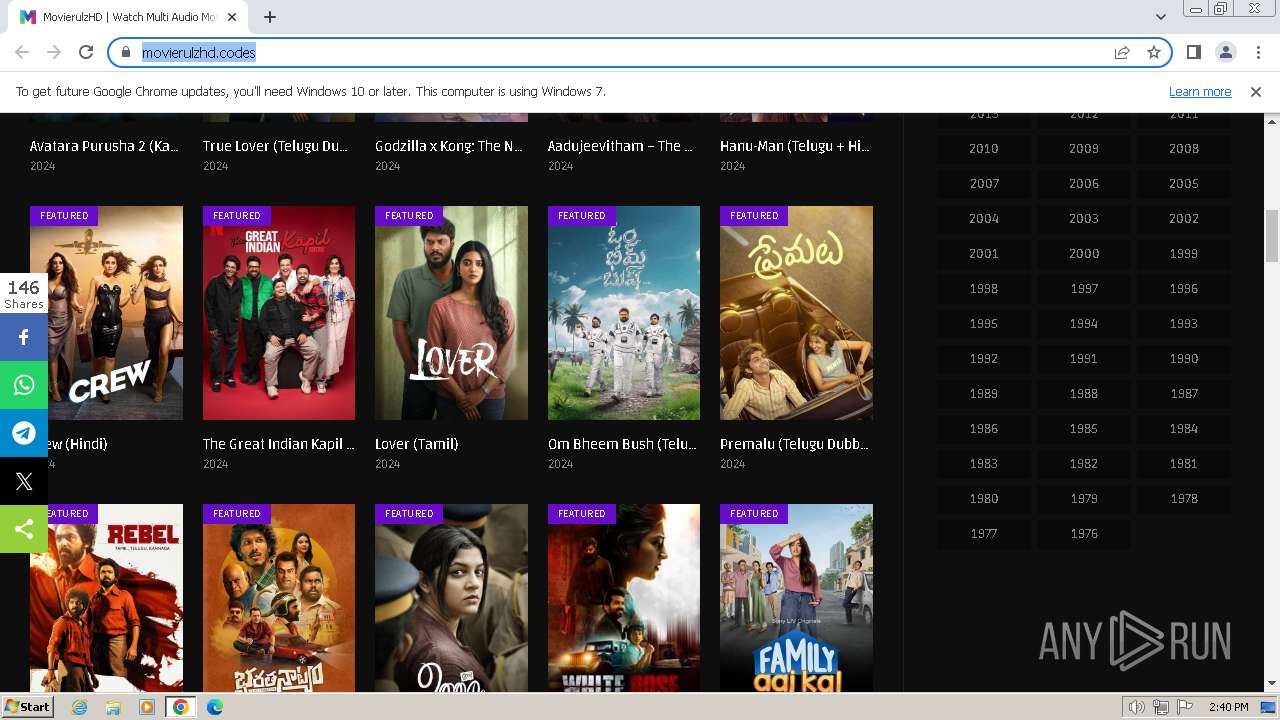
Task: Dismiss the Chrome update notification bar
Action: click(x=1256, y=92)
